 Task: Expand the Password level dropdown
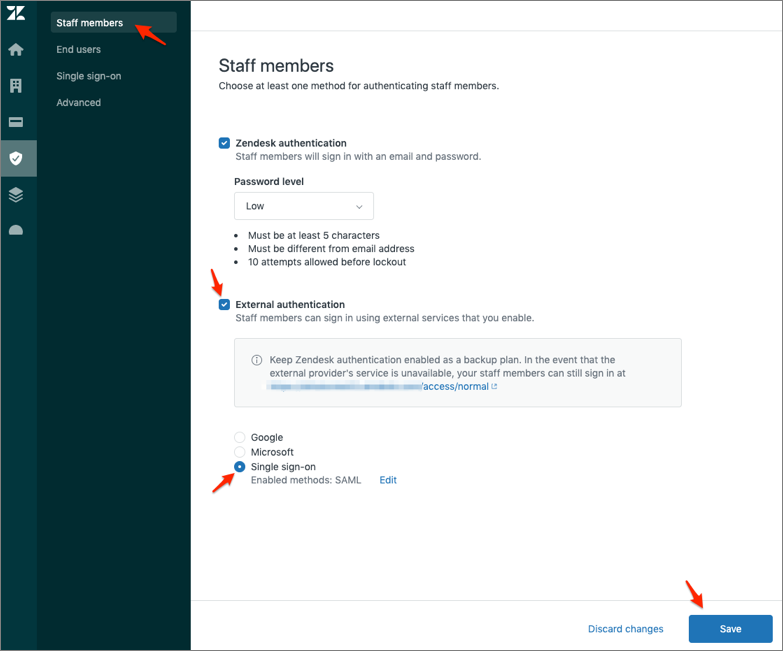coord(303,206)
